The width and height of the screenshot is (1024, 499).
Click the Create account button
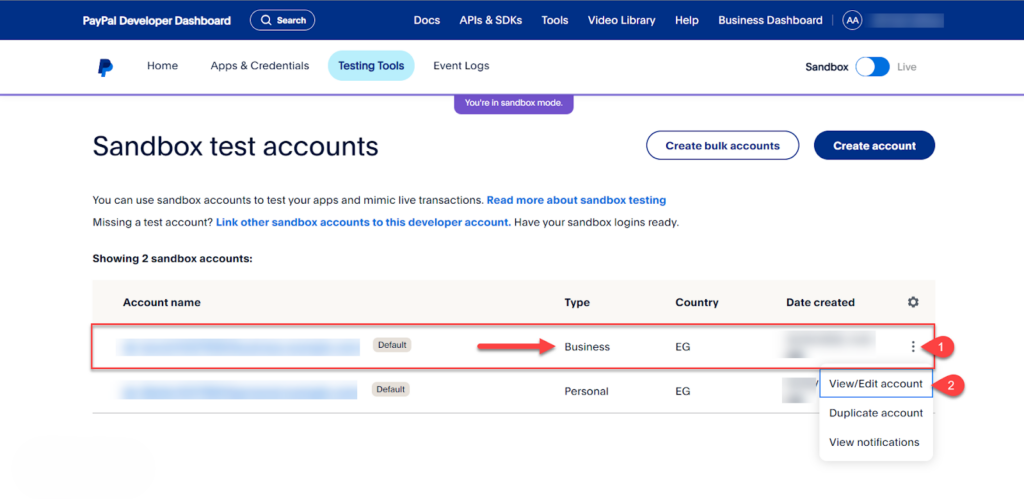tap(874, 146)
